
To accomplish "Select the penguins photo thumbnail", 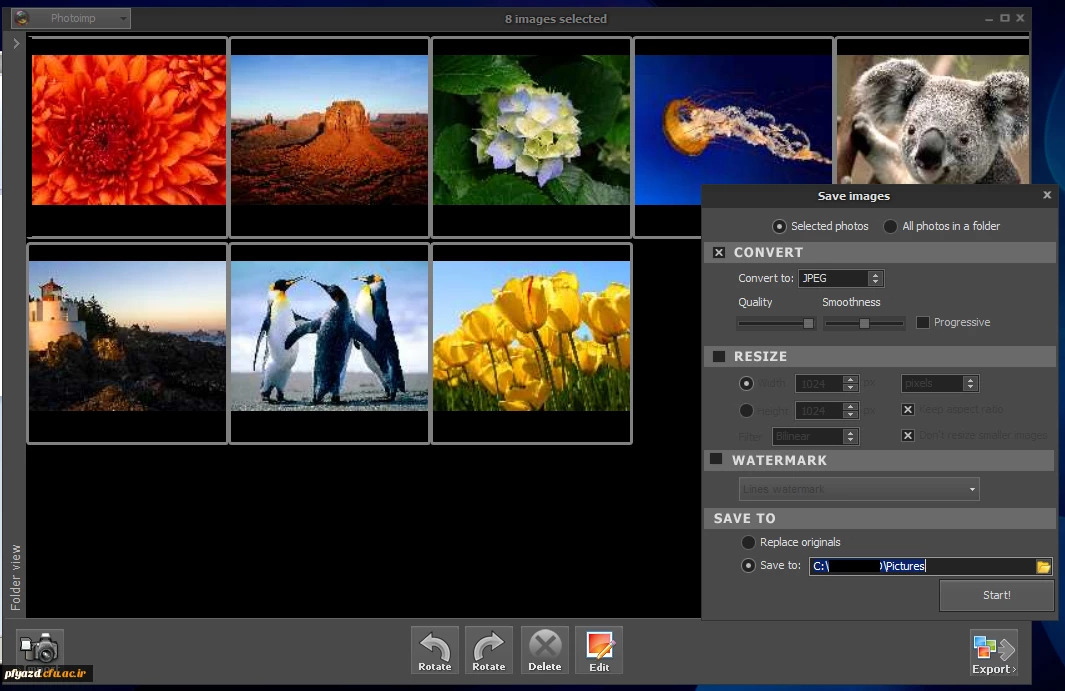I will (330, 336).
